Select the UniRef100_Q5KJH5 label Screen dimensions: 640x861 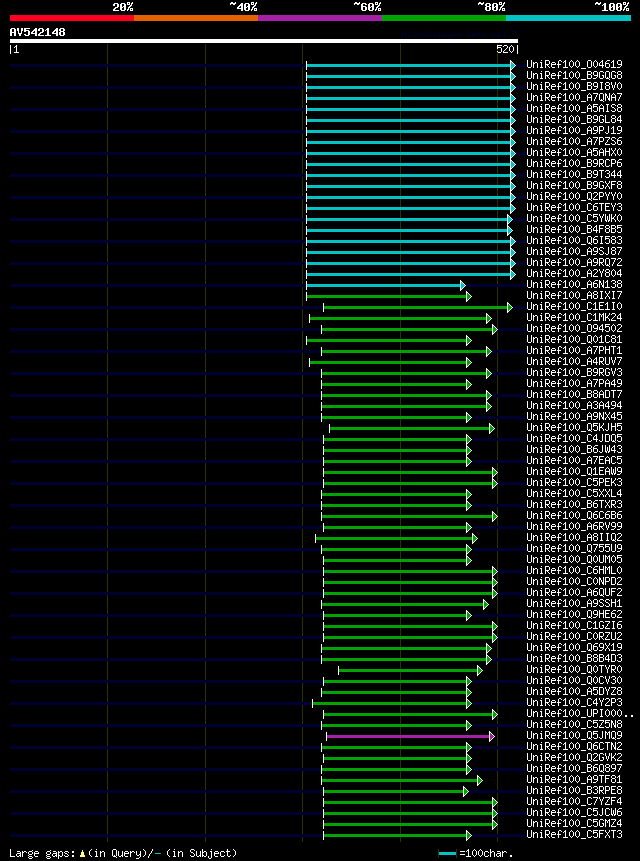574,427
